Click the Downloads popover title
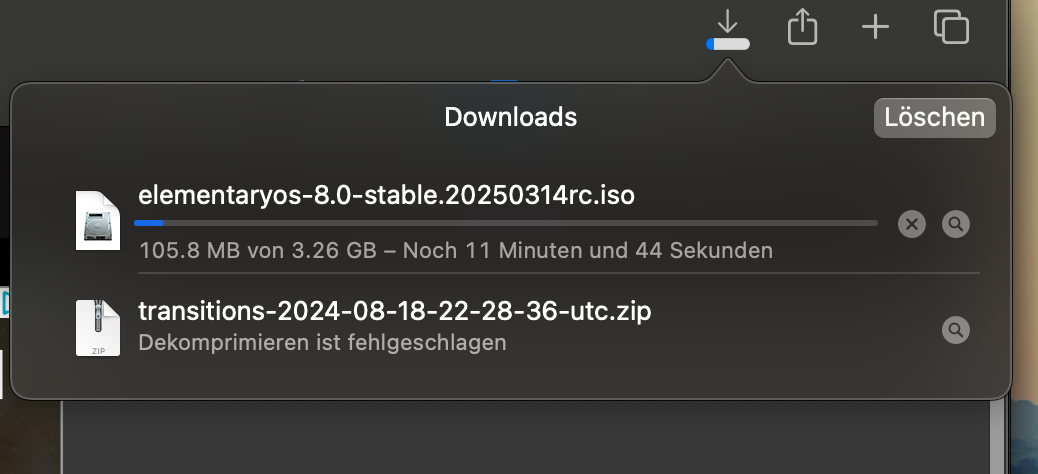Viewport: 1038px width, 474px height. point(510,117)
